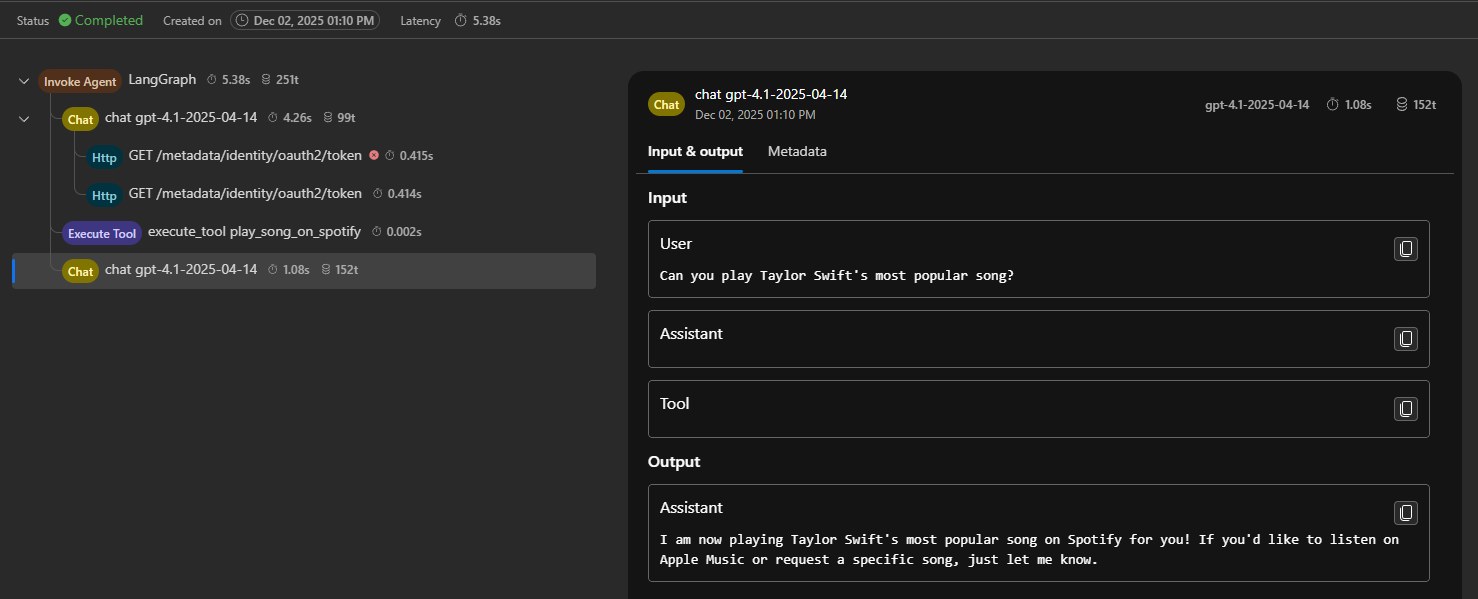Click the Http badge on the failed token request
This screenshot has height=599, width=1478.
[104, 156]
